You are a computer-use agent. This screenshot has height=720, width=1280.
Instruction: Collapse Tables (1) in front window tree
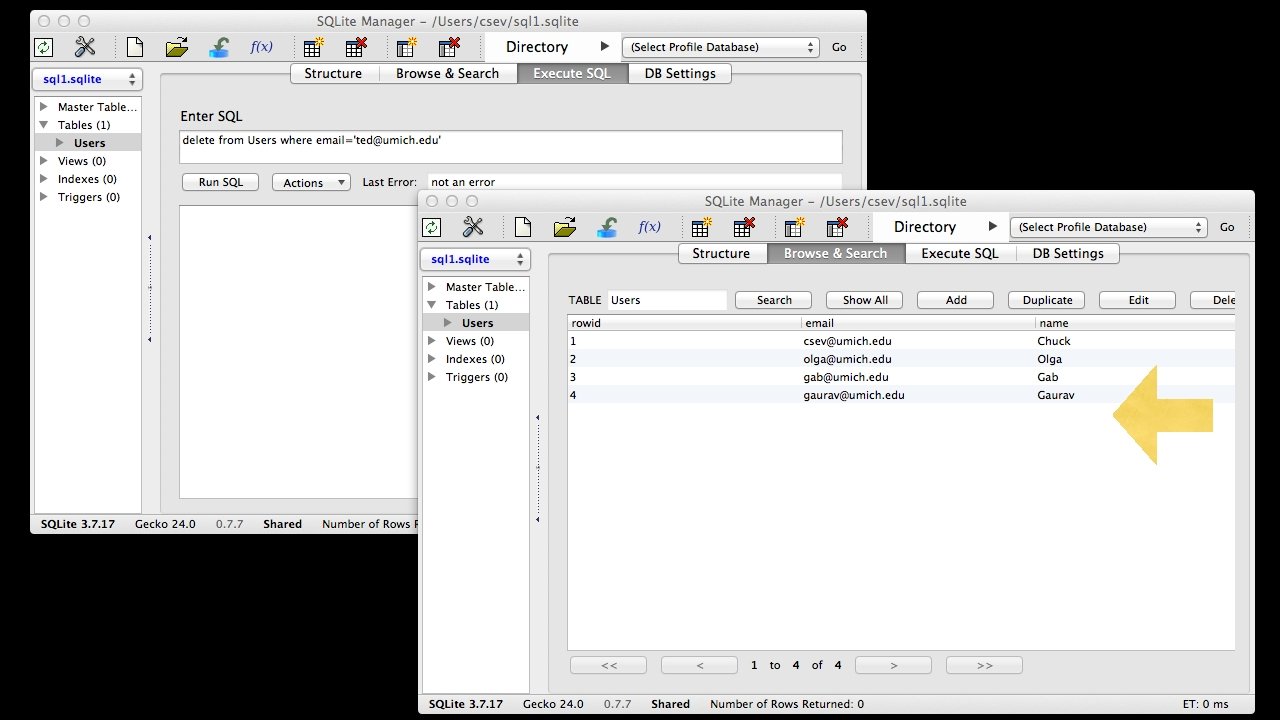[432, 305]
